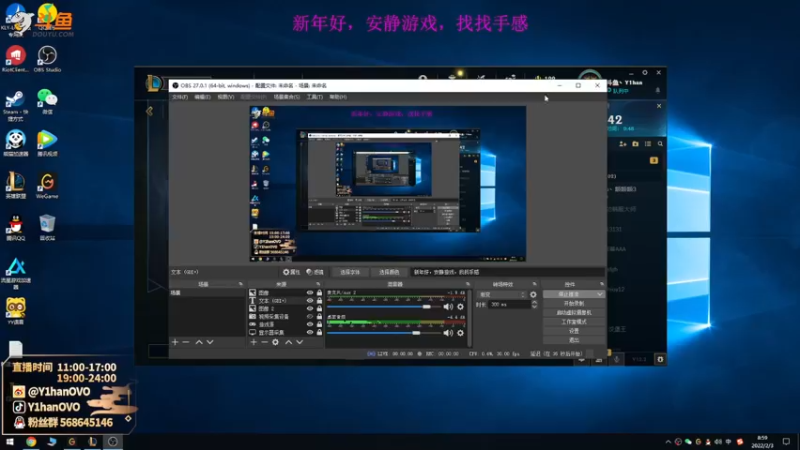Open settings gear for desktop audio mixer channel

pos(460,333)
